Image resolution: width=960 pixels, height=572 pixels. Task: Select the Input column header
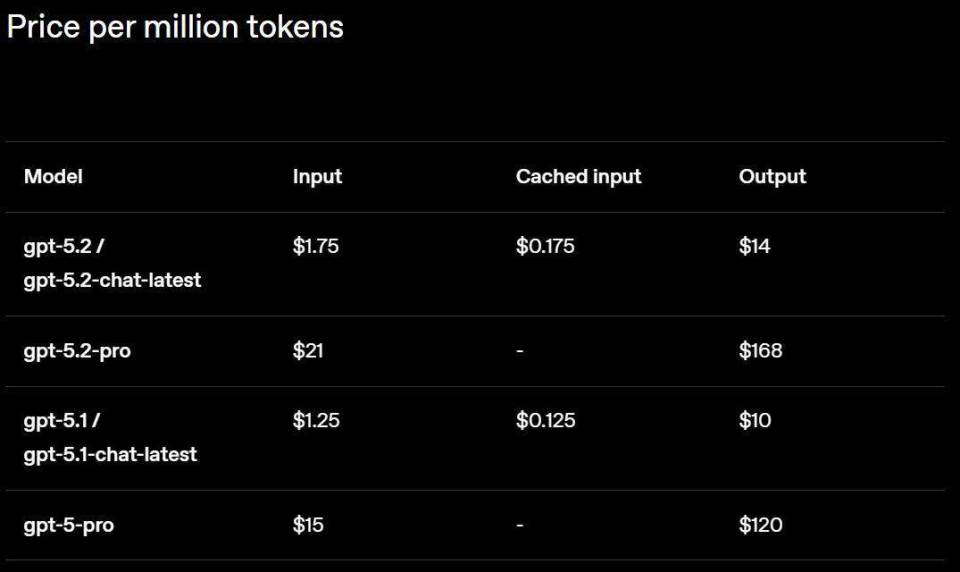pyautogui.click(x=317, y=177)
